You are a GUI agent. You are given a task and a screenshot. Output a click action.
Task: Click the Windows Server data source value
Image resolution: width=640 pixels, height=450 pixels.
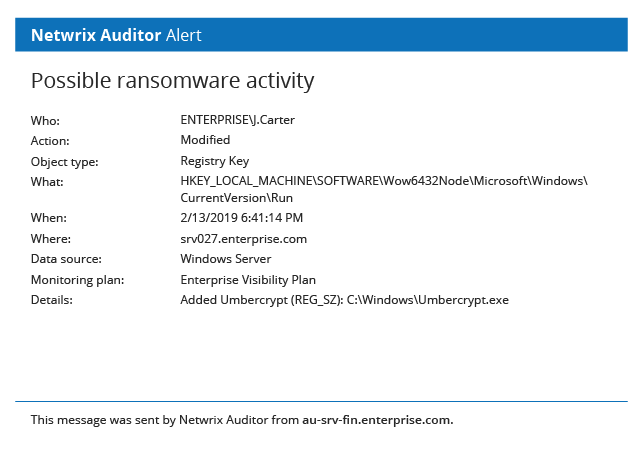226,259
